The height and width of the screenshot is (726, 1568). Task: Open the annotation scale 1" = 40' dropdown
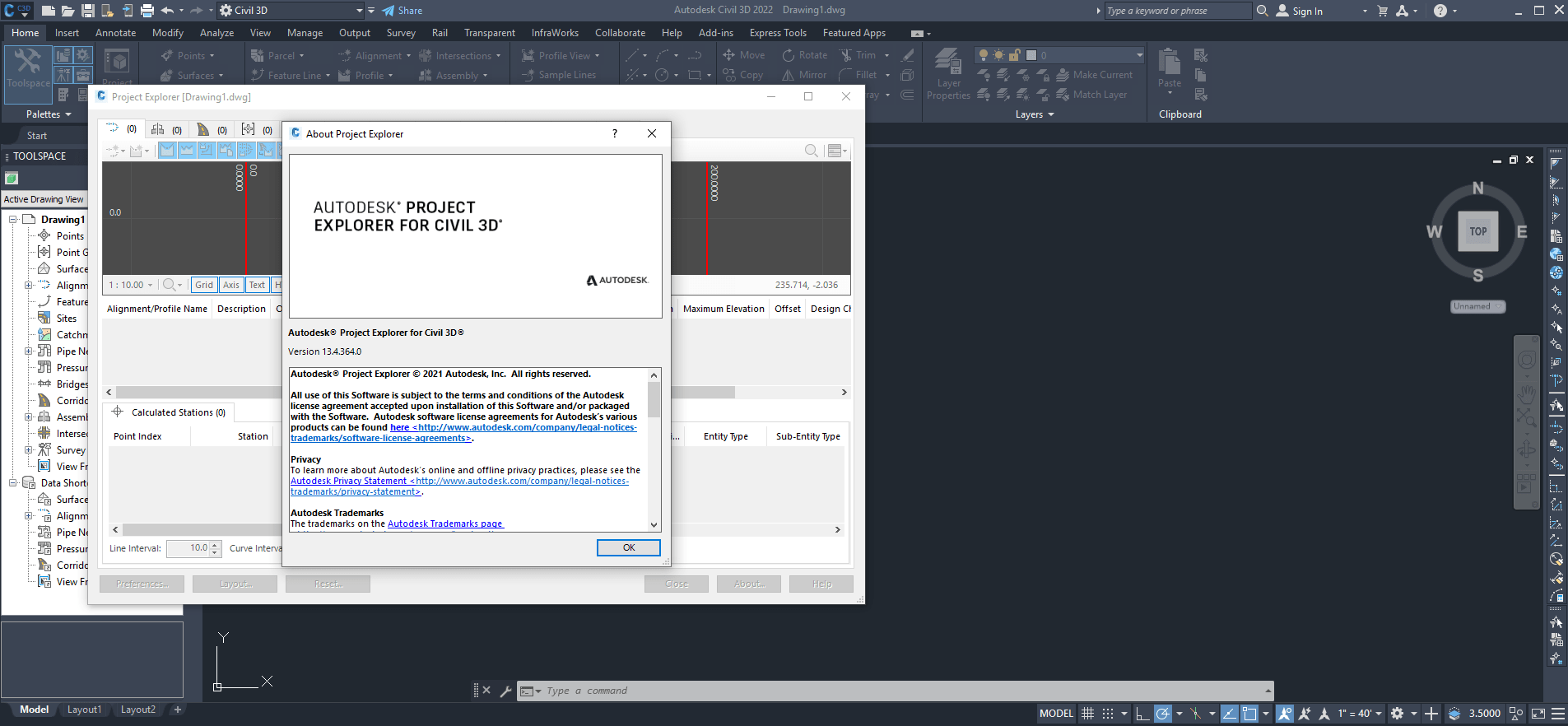1358,714
